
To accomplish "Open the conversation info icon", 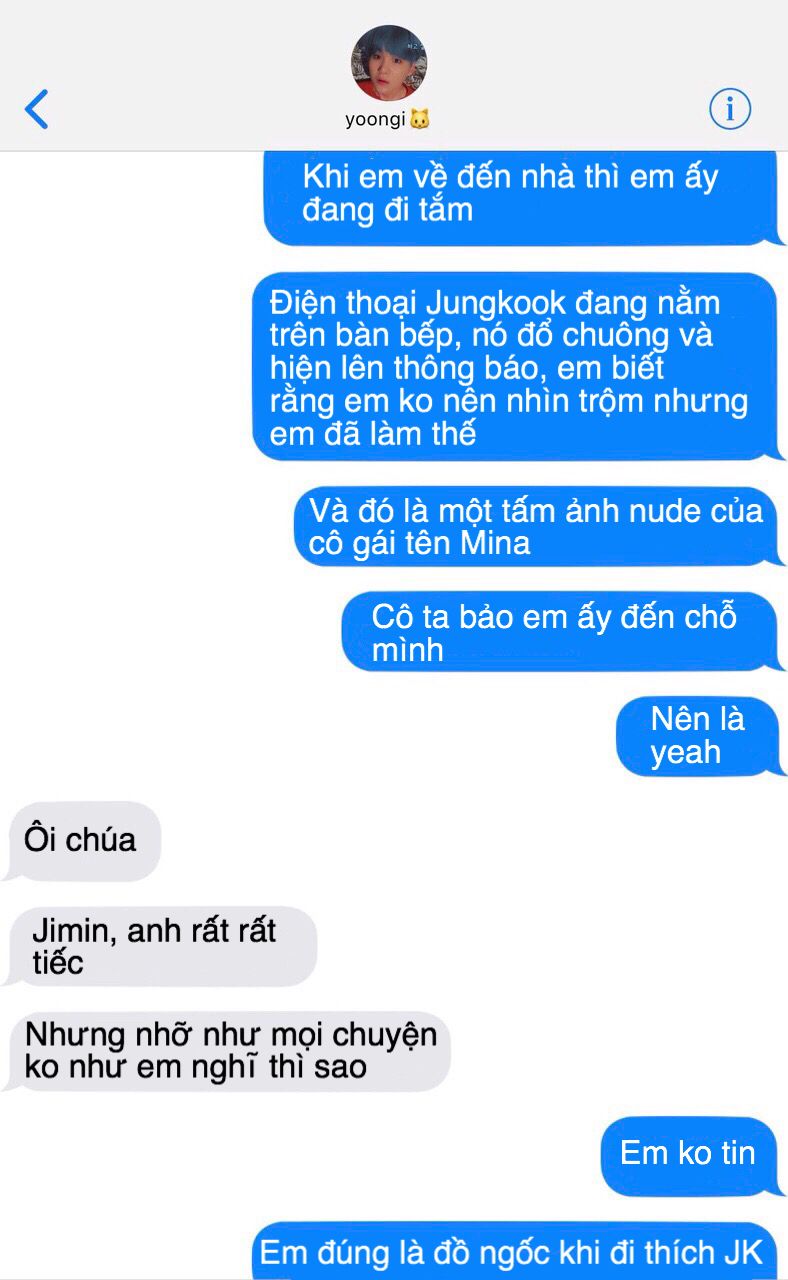I will click(730, 108).
